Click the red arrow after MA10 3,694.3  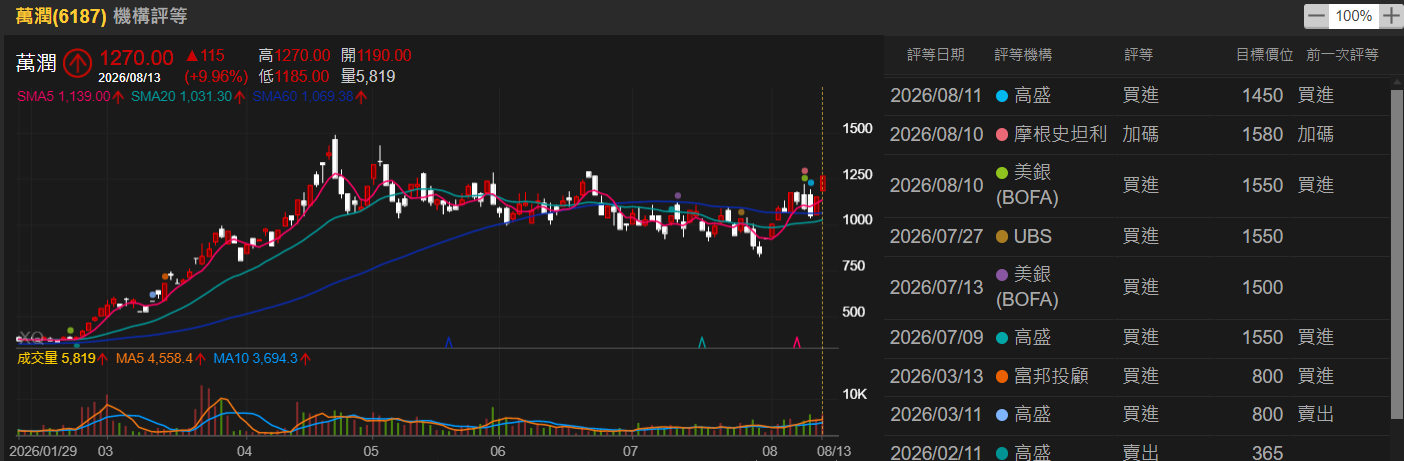click(305, 358)
